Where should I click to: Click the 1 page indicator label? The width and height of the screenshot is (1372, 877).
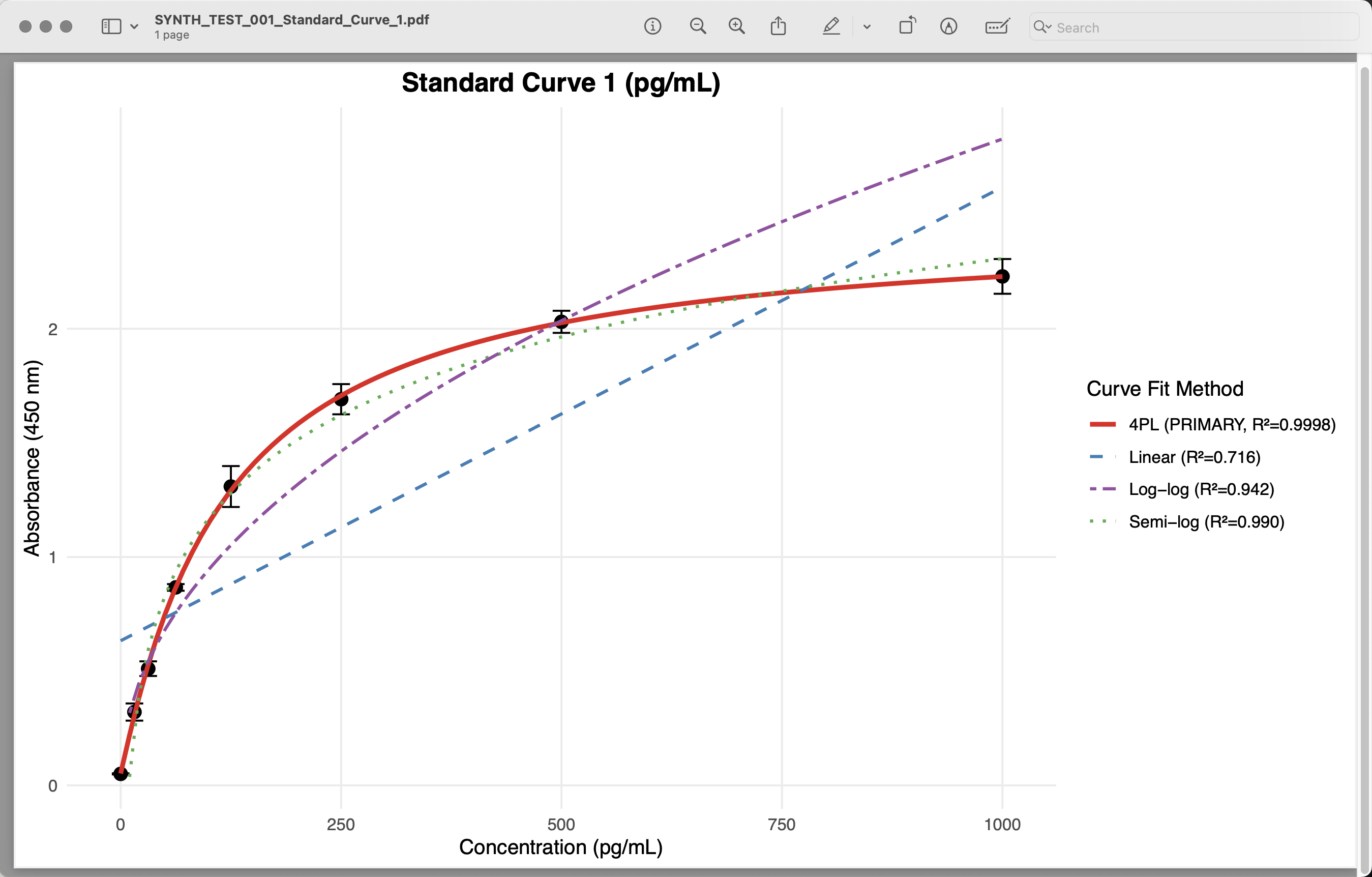click(x=171, y=35)
